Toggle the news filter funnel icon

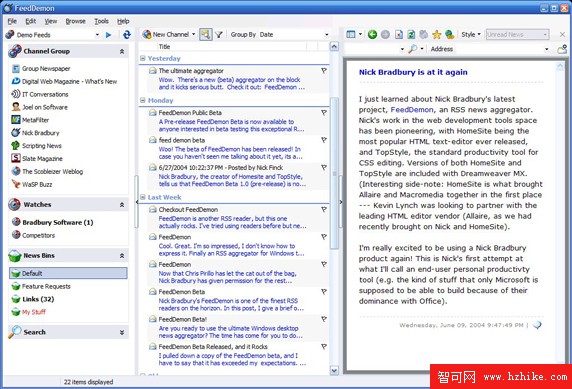click(219, 35)
